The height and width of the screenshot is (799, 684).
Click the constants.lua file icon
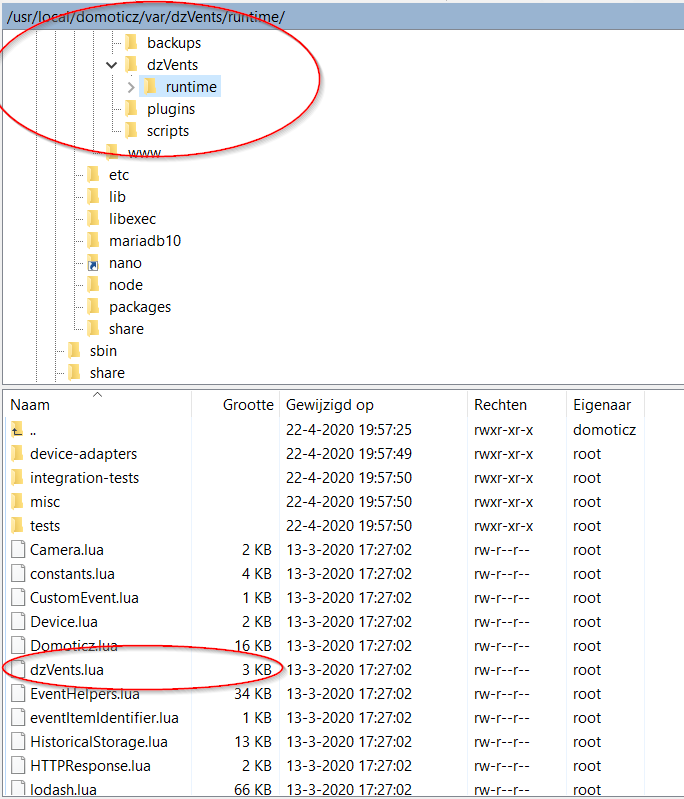18,573
